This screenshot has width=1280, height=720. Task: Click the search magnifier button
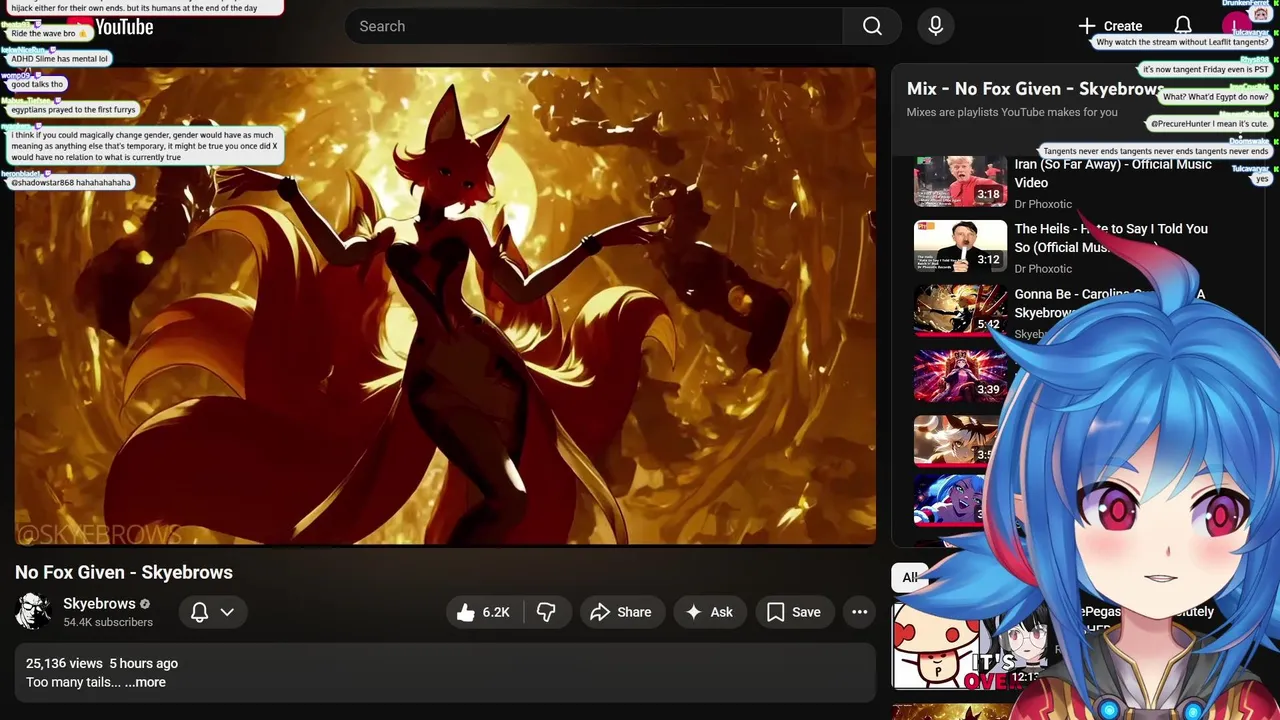[872, 26]
